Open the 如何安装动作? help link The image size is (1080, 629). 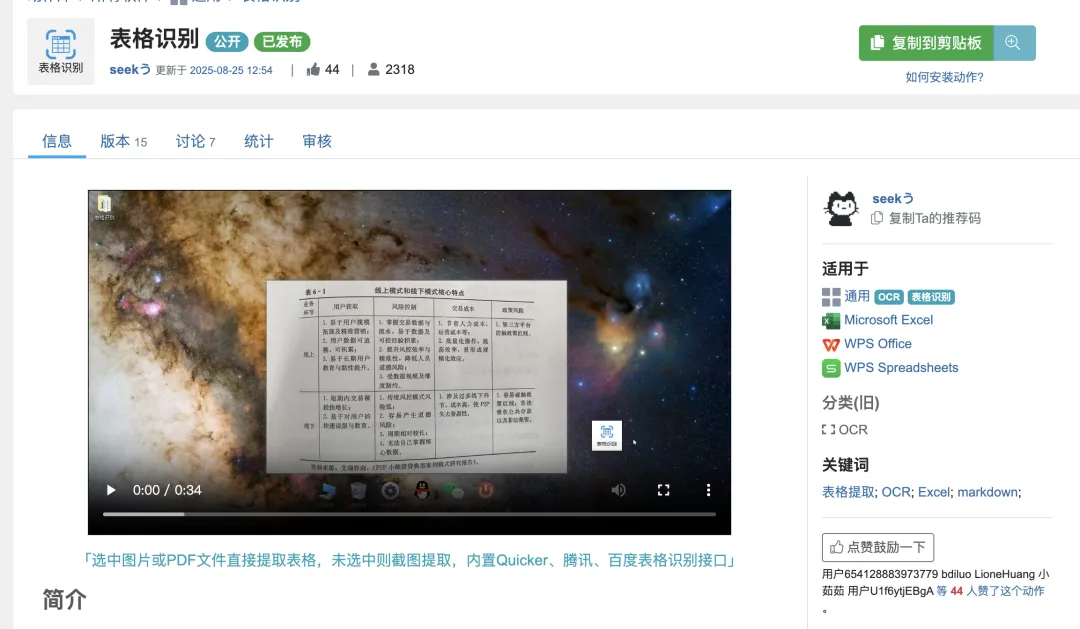point(944,77)
